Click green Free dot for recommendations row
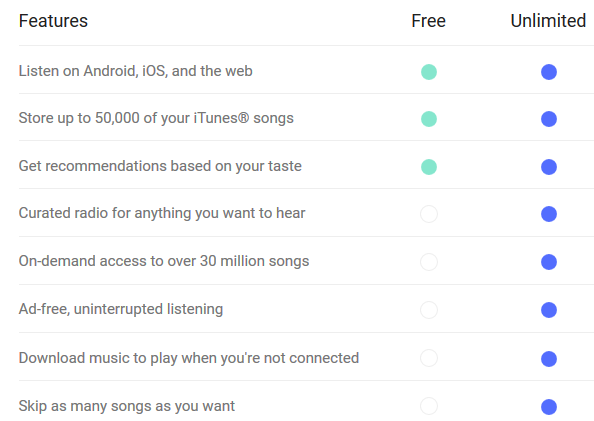The image size is (594, 421). 429,167
